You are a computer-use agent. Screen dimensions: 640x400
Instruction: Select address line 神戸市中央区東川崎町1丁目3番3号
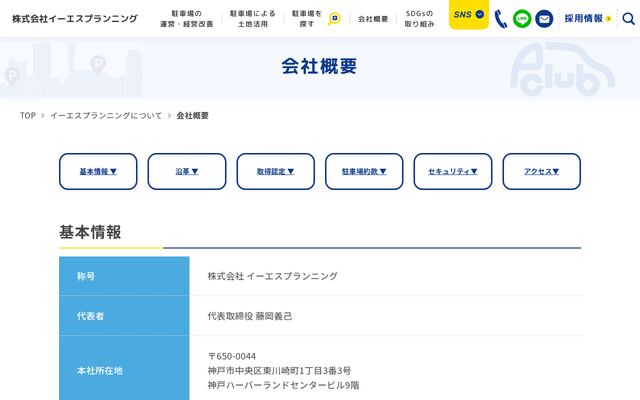pyautogui.click(x=279, y=371)
